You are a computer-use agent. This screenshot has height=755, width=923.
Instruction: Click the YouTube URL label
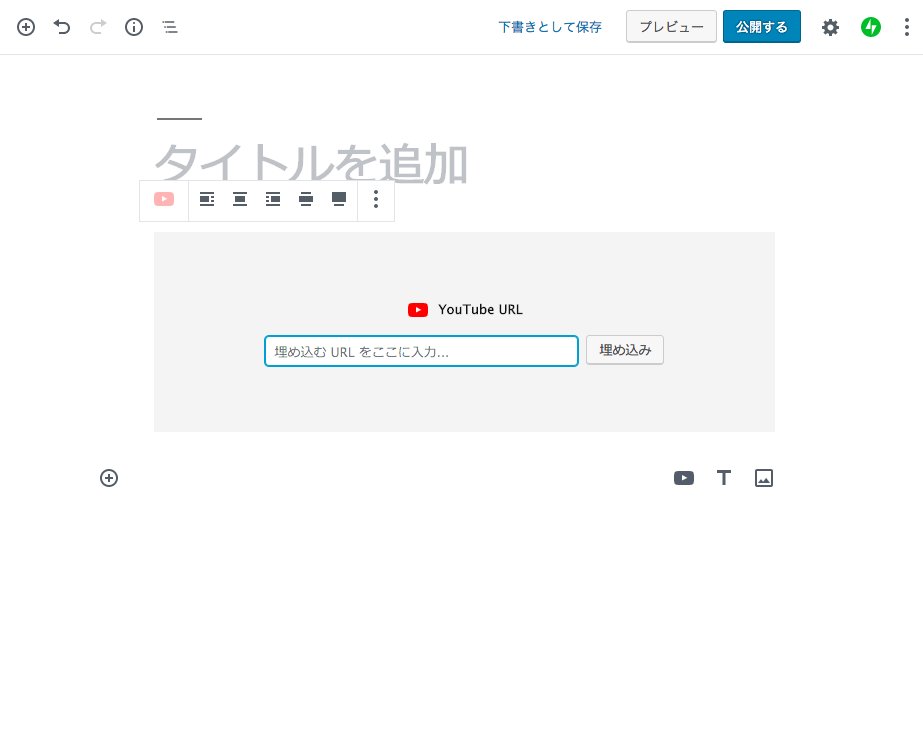click(x=480, y=310)
